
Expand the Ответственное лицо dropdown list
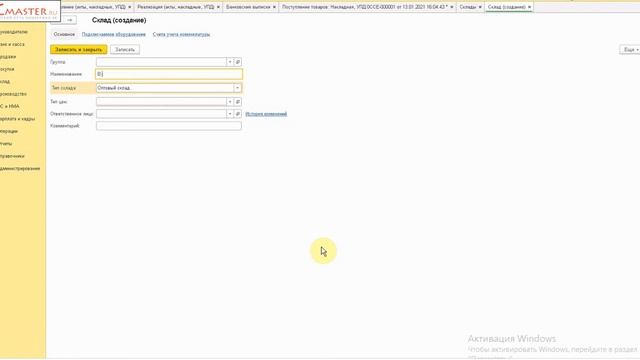coord(230,114)
